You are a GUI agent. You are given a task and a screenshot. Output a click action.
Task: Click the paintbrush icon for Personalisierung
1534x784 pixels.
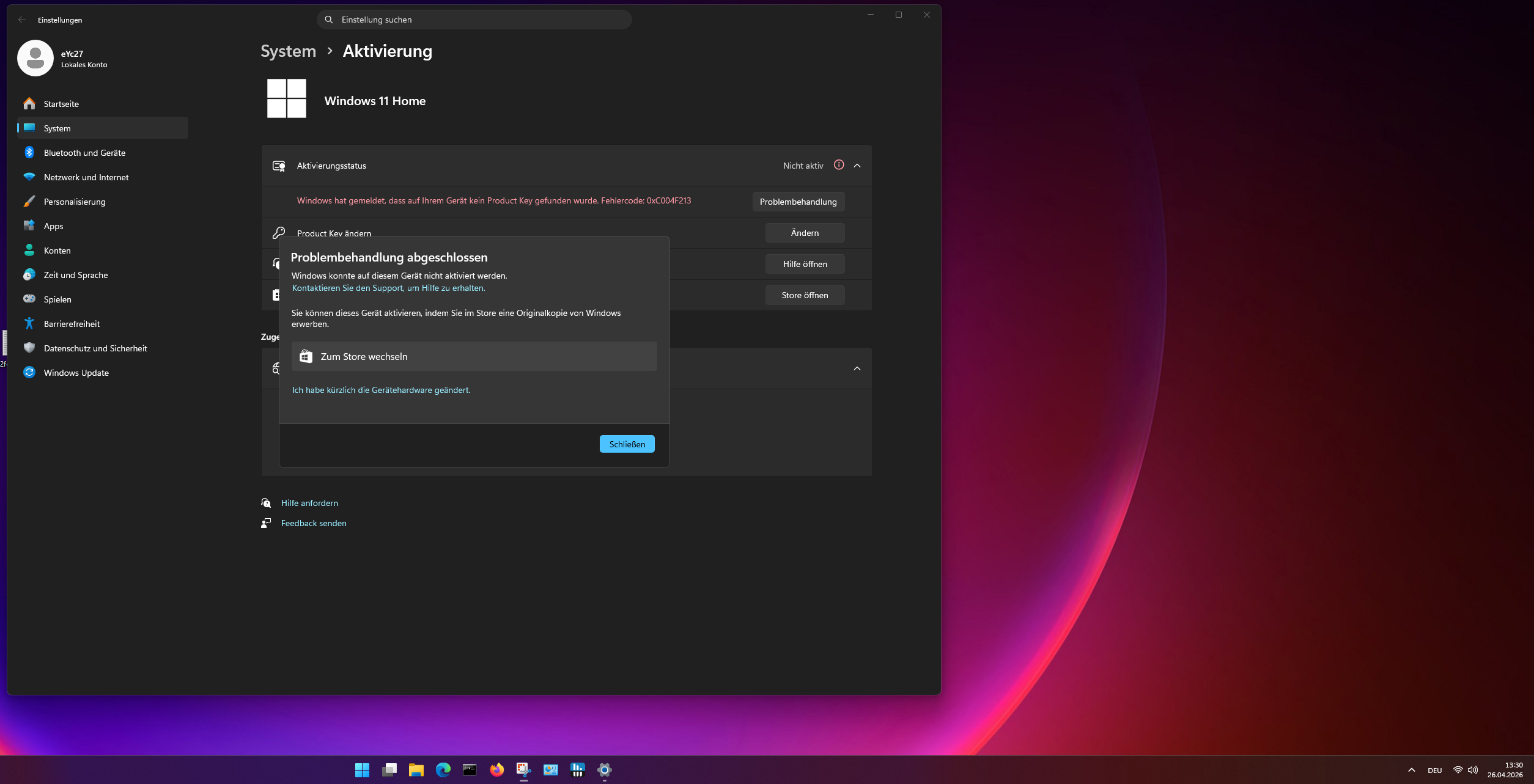click(29, 201)
